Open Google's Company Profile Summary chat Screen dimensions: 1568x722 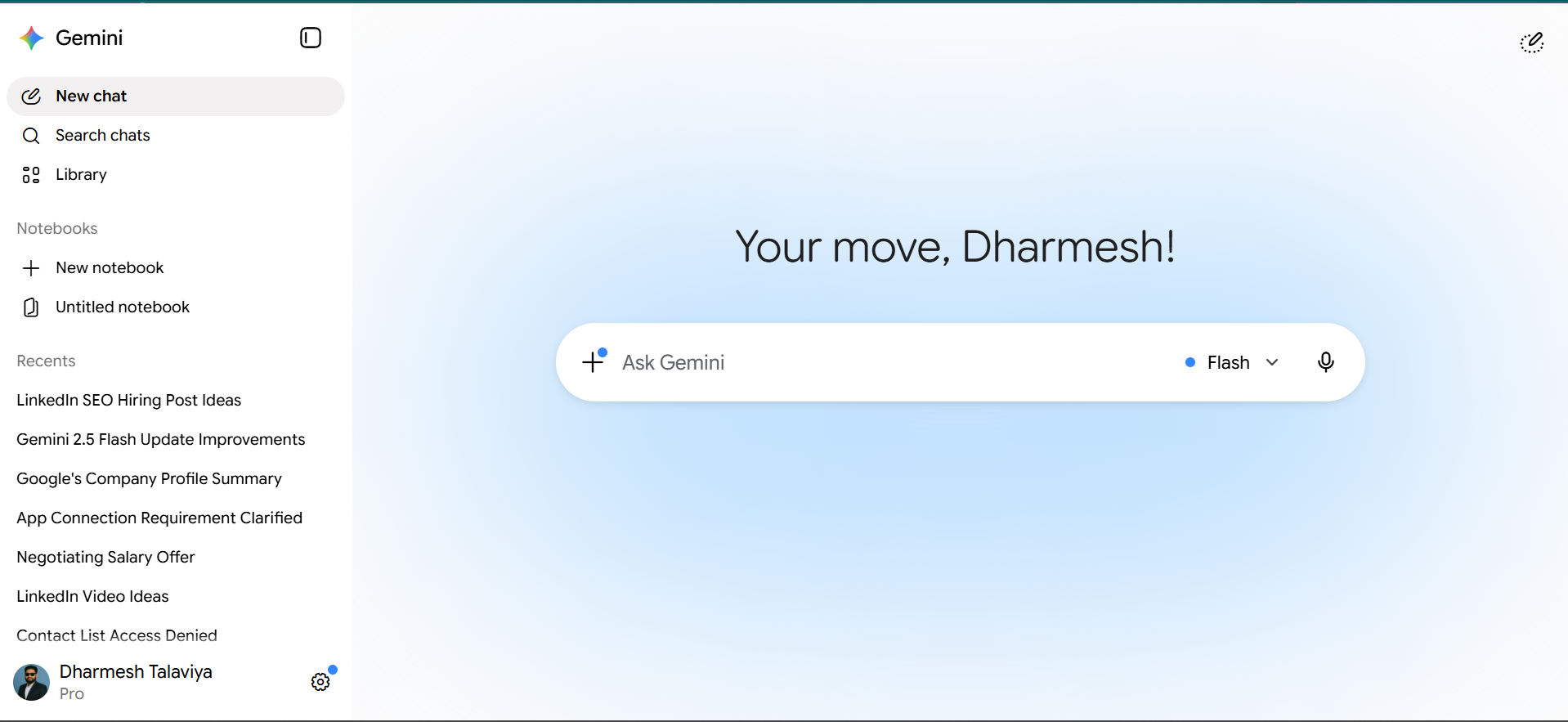(149, 478)
